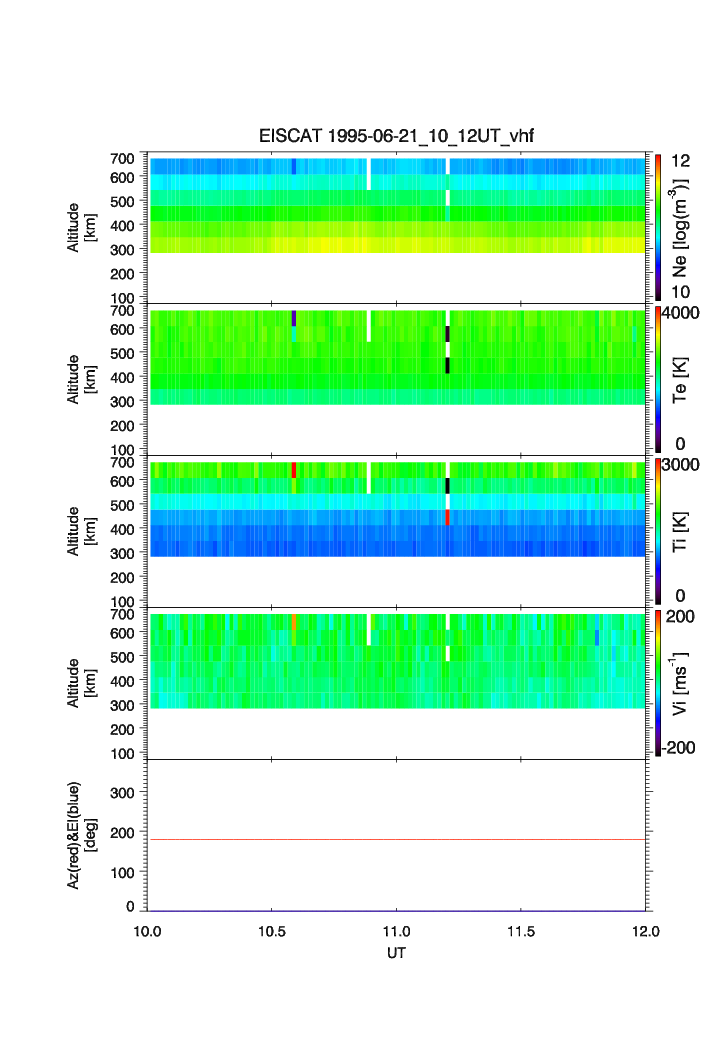The width and height of the screenshot is (708, 1063).
Task: Select the UT x-axis label
Action: (397, 953)
